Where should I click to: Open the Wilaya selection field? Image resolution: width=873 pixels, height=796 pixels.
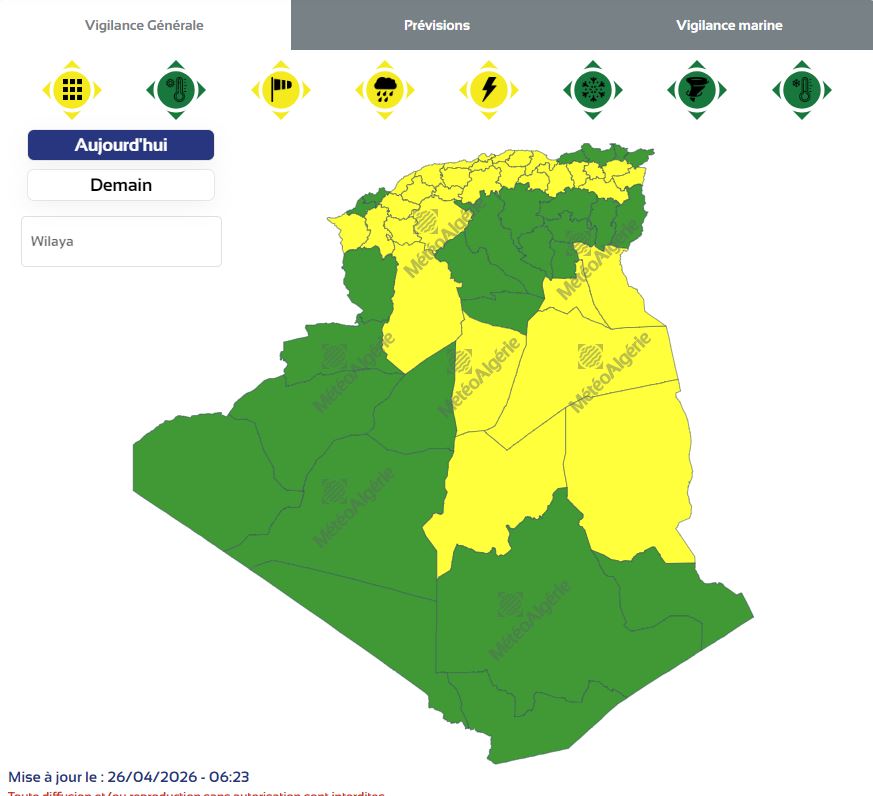tap(121, 241)
